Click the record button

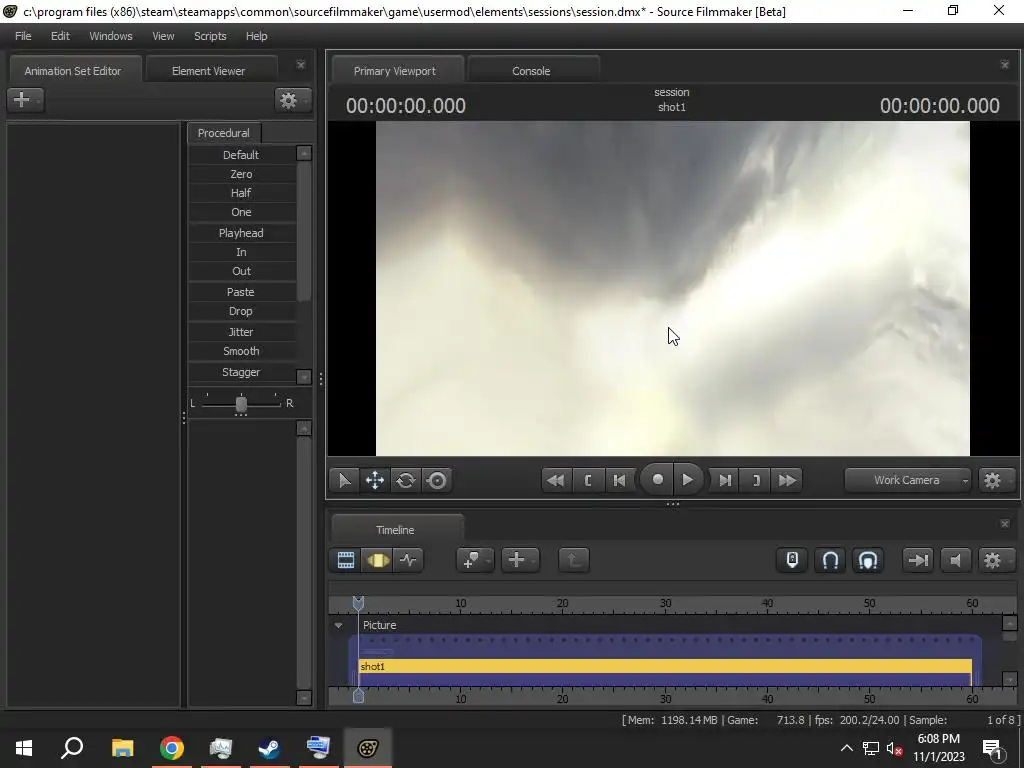click(657, 480)
